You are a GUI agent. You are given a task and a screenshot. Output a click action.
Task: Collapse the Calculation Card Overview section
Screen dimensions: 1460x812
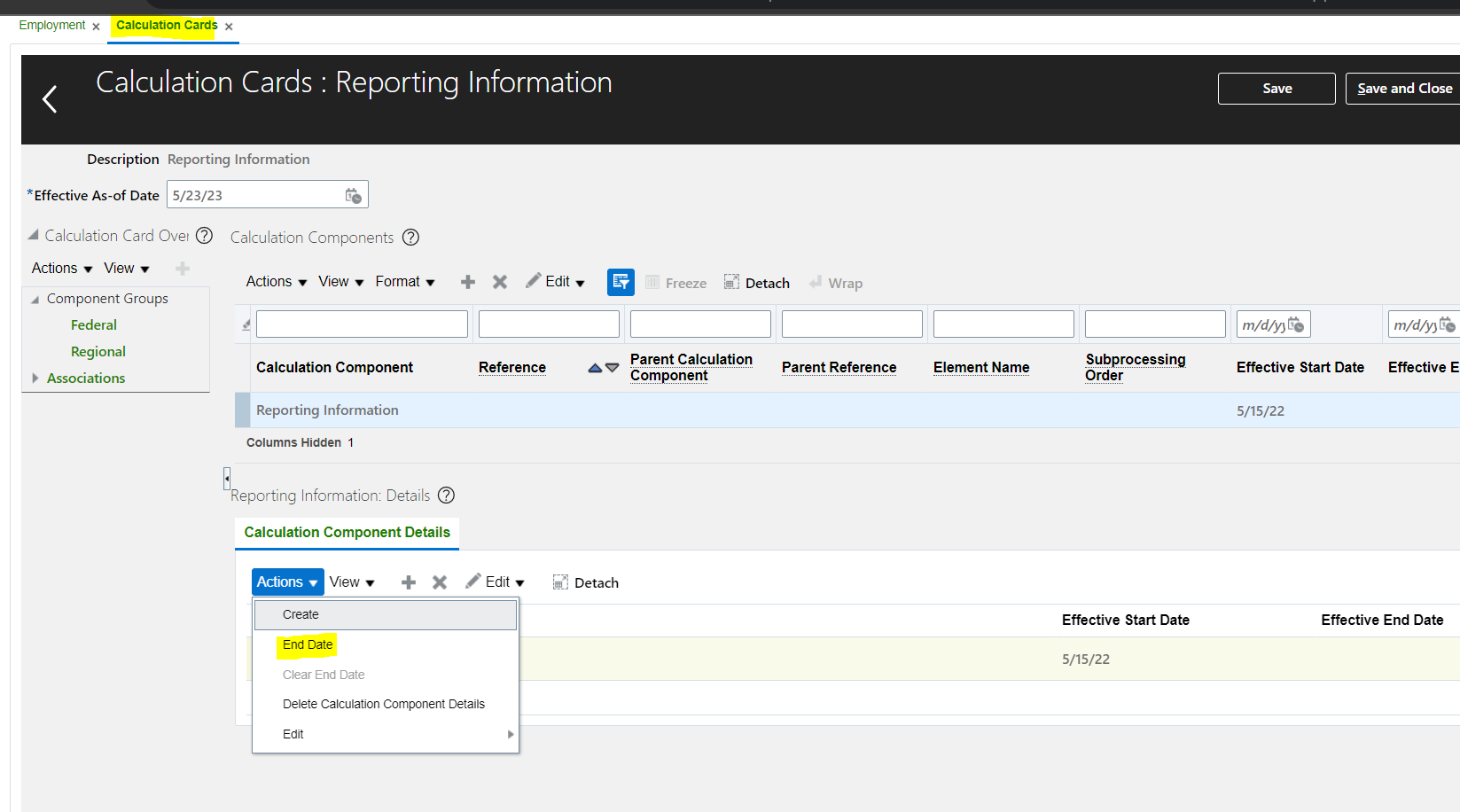35,235
